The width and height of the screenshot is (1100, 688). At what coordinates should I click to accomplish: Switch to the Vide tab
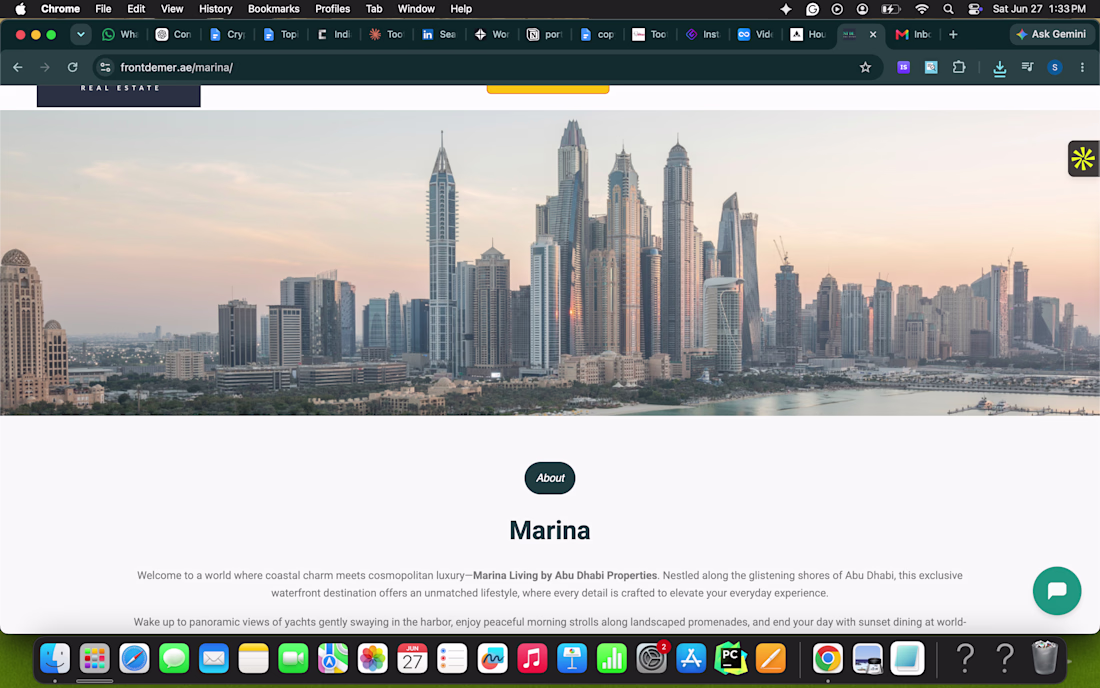pos(756,34)
